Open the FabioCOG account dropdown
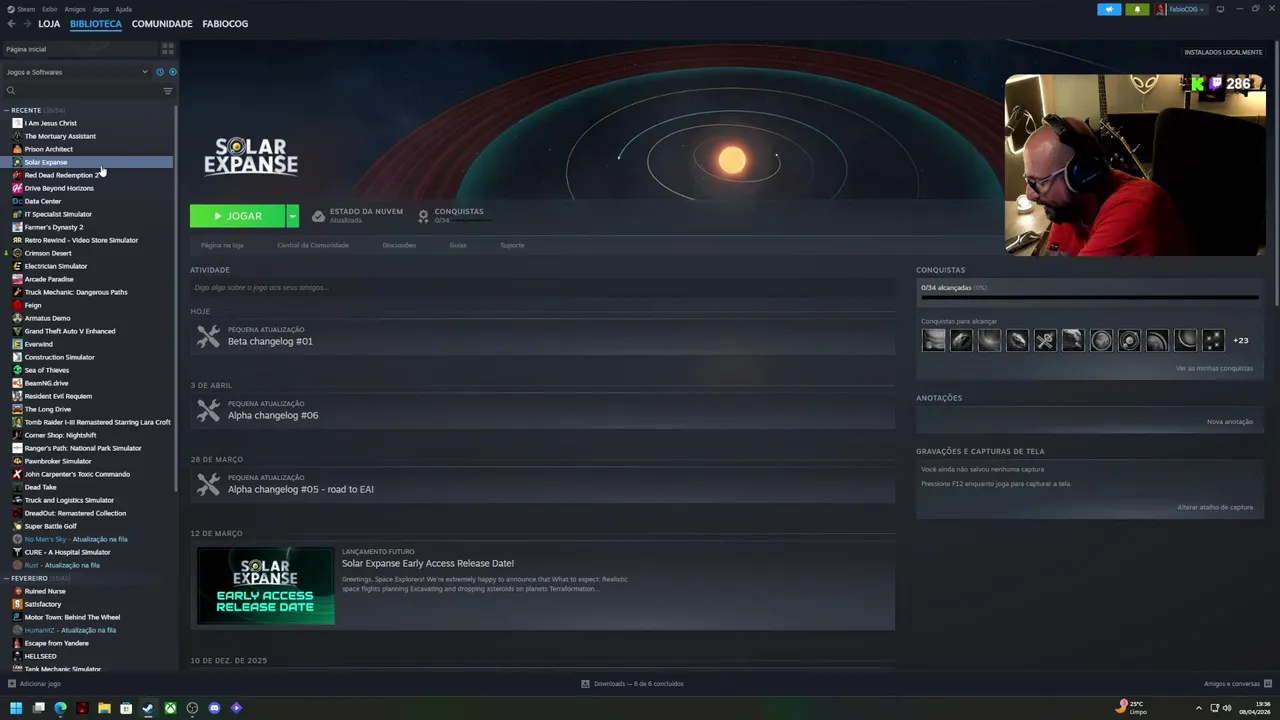The height and width of the screenshot is (720, 1280). click(1181, 9)
